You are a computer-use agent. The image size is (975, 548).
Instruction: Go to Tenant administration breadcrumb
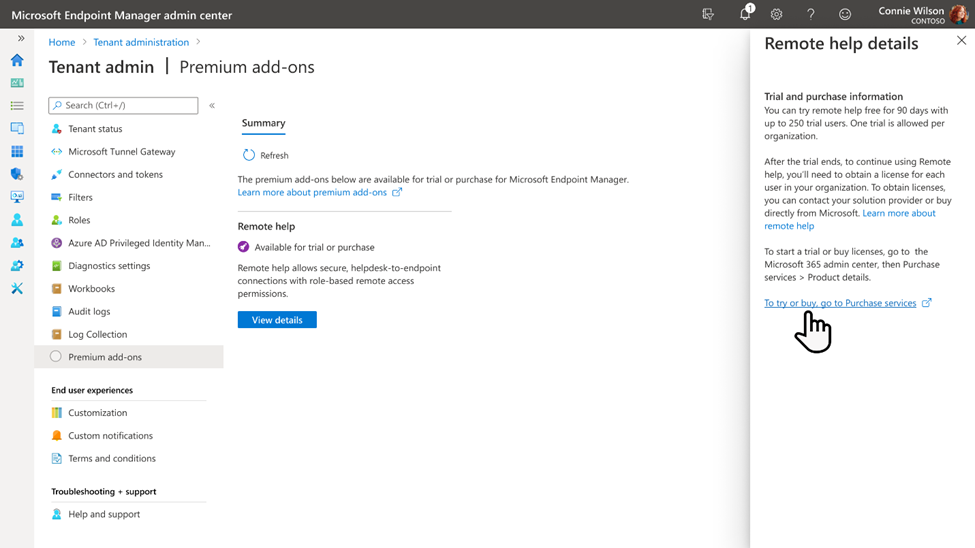click(x=141, y=42)
